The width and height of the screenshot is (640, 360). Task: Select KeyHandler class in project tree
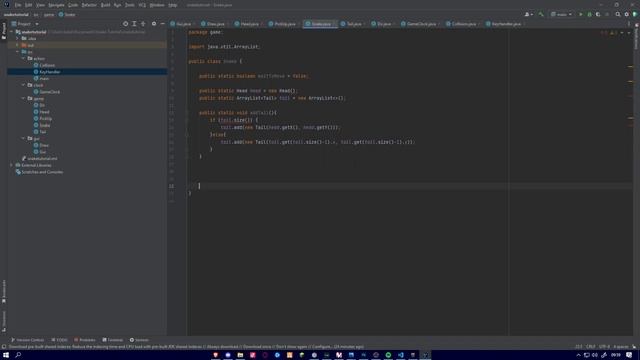click(47, 72)
